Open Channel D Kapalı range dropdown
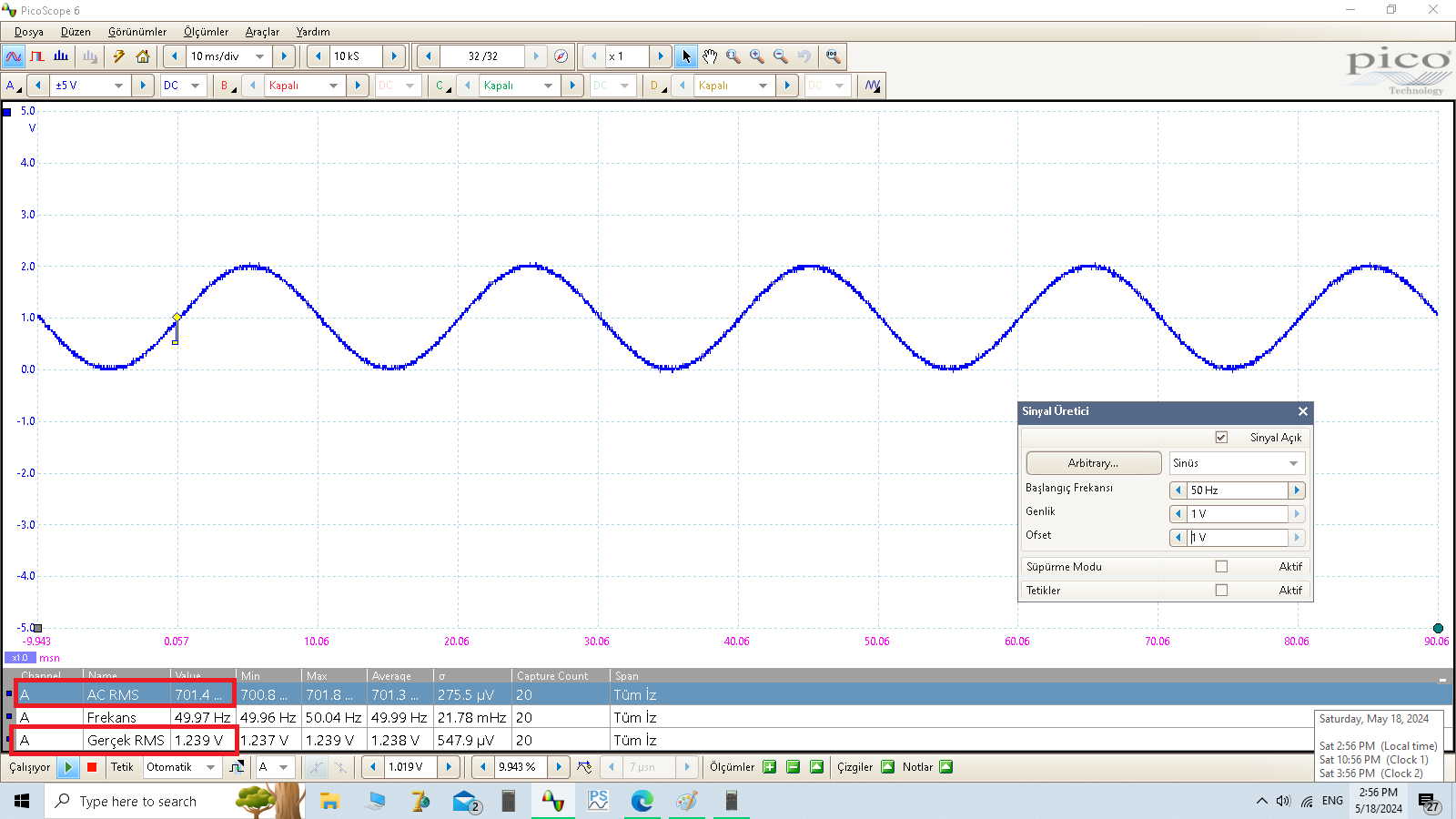 click(x=763, y=86)
